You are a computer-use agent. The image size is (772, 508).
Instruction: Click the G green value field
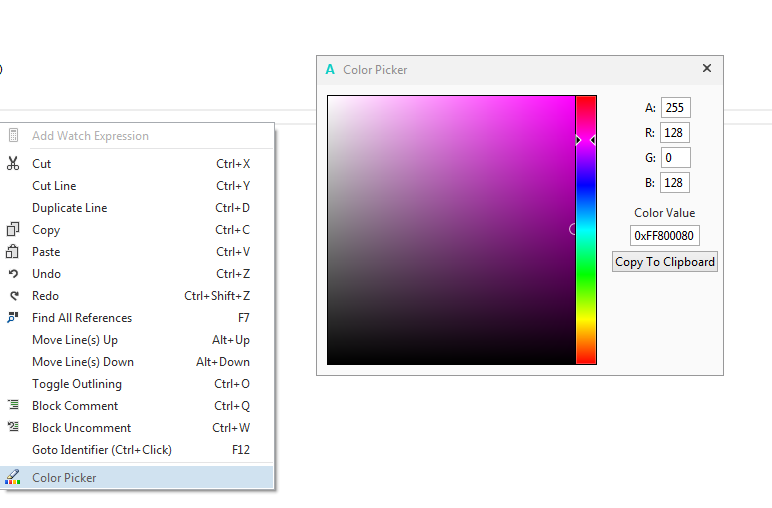676,158
